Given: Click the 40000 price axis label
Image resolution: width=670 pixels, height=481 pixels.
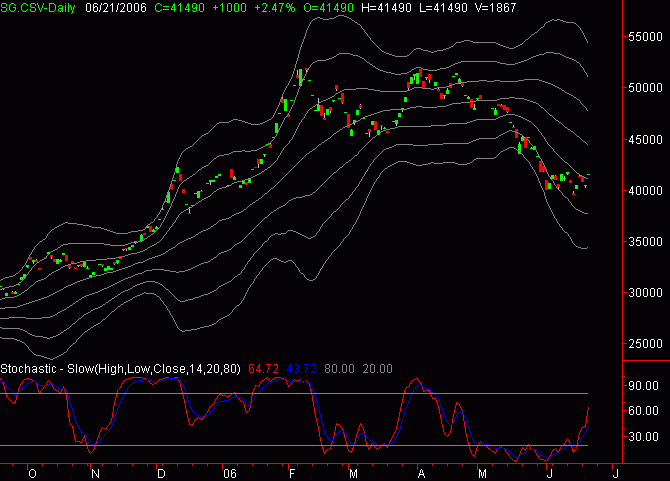Looking at the screenshot, I should [x=645, y=191].
